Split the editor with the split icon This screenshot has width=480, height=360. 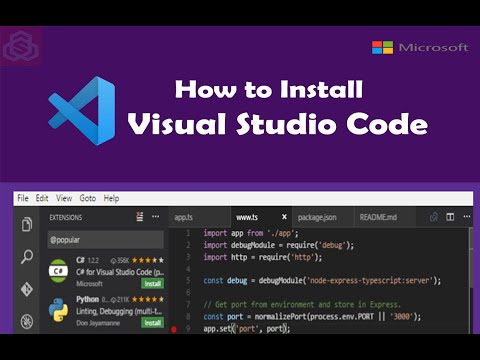[450, 217]
